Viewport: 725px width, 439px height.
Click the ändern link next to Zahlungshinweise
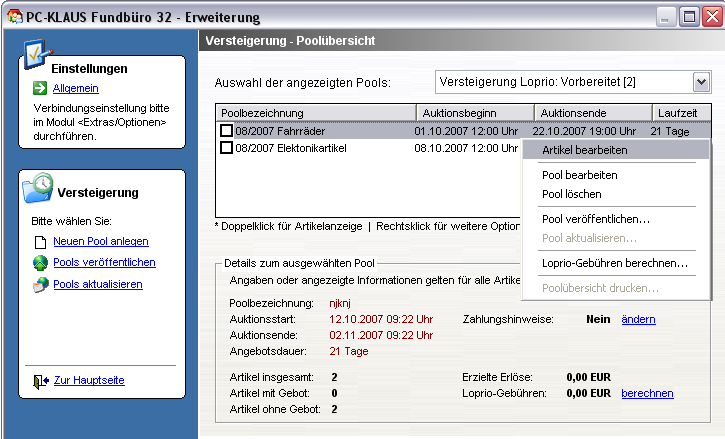coord(638,319)
